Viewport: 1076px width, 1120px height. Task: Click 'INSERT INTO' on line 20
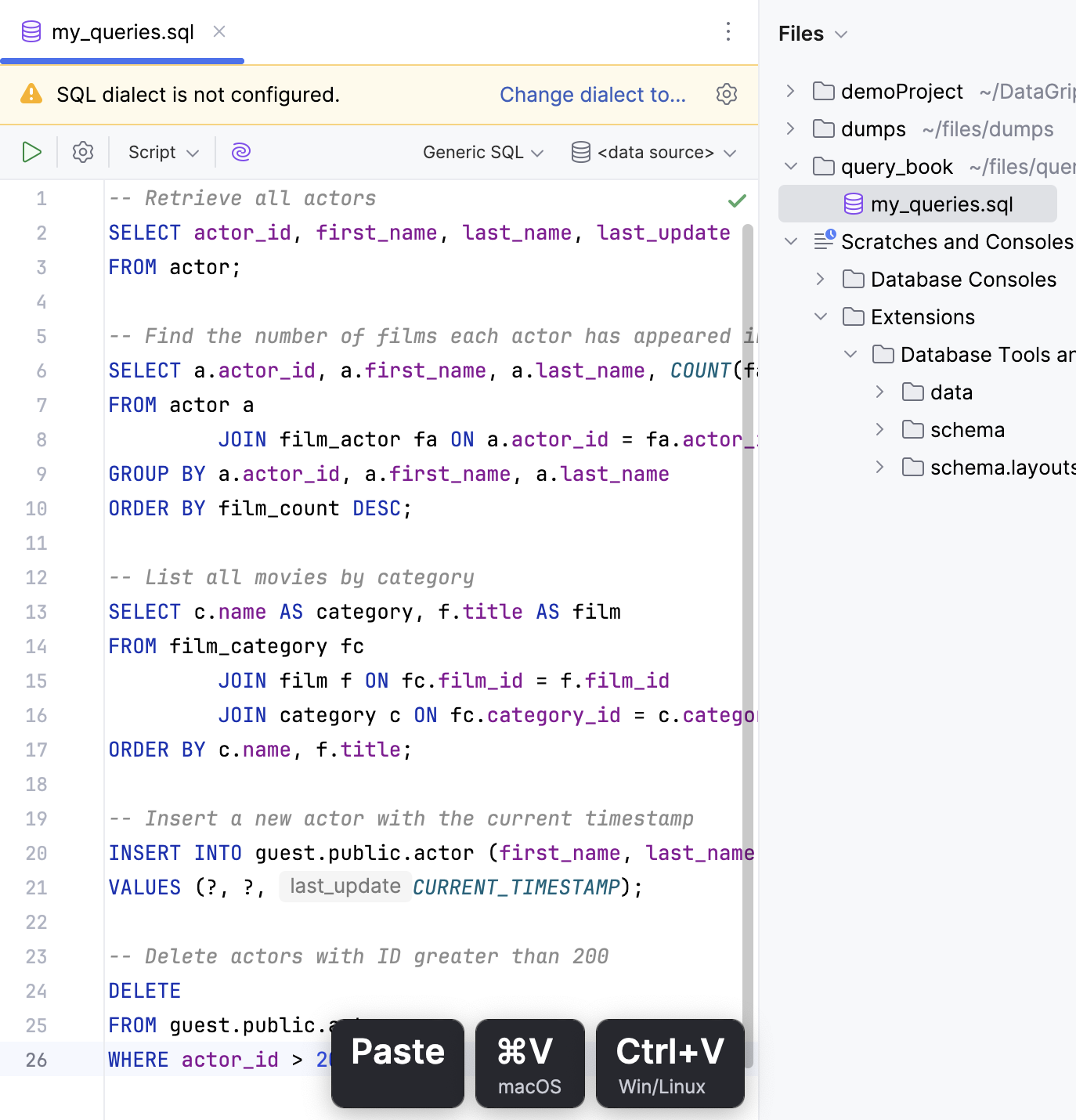point(175,853)
